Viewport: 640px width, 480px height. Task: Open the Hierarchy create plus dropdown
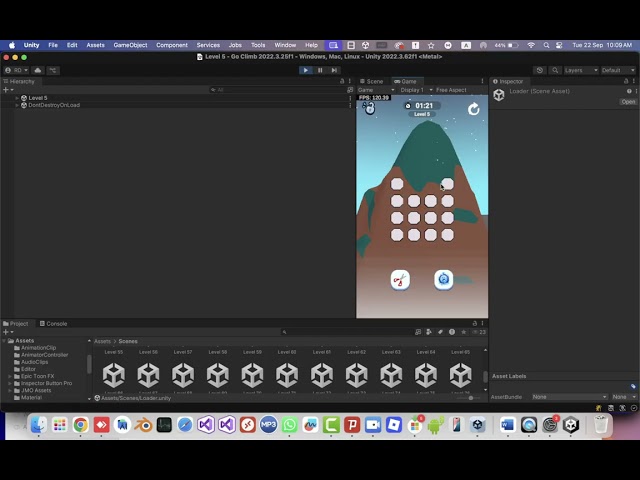tap(8, 89)
